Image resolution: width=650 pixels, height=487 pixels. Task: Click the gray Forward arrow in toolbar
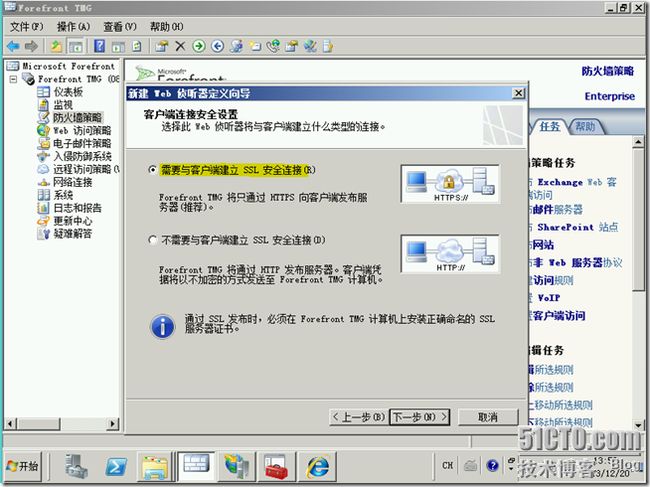click(x=32, y=46)
